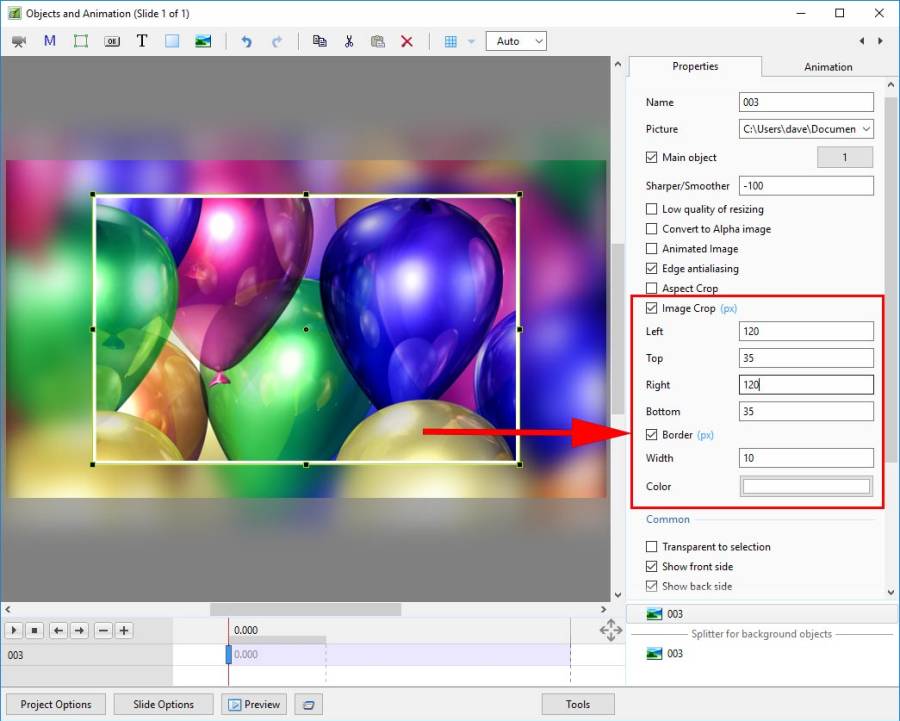Screen dimensions: 900x721
Task: Enable the Aspect Crop checkbox
Action: tap(652, 288)
